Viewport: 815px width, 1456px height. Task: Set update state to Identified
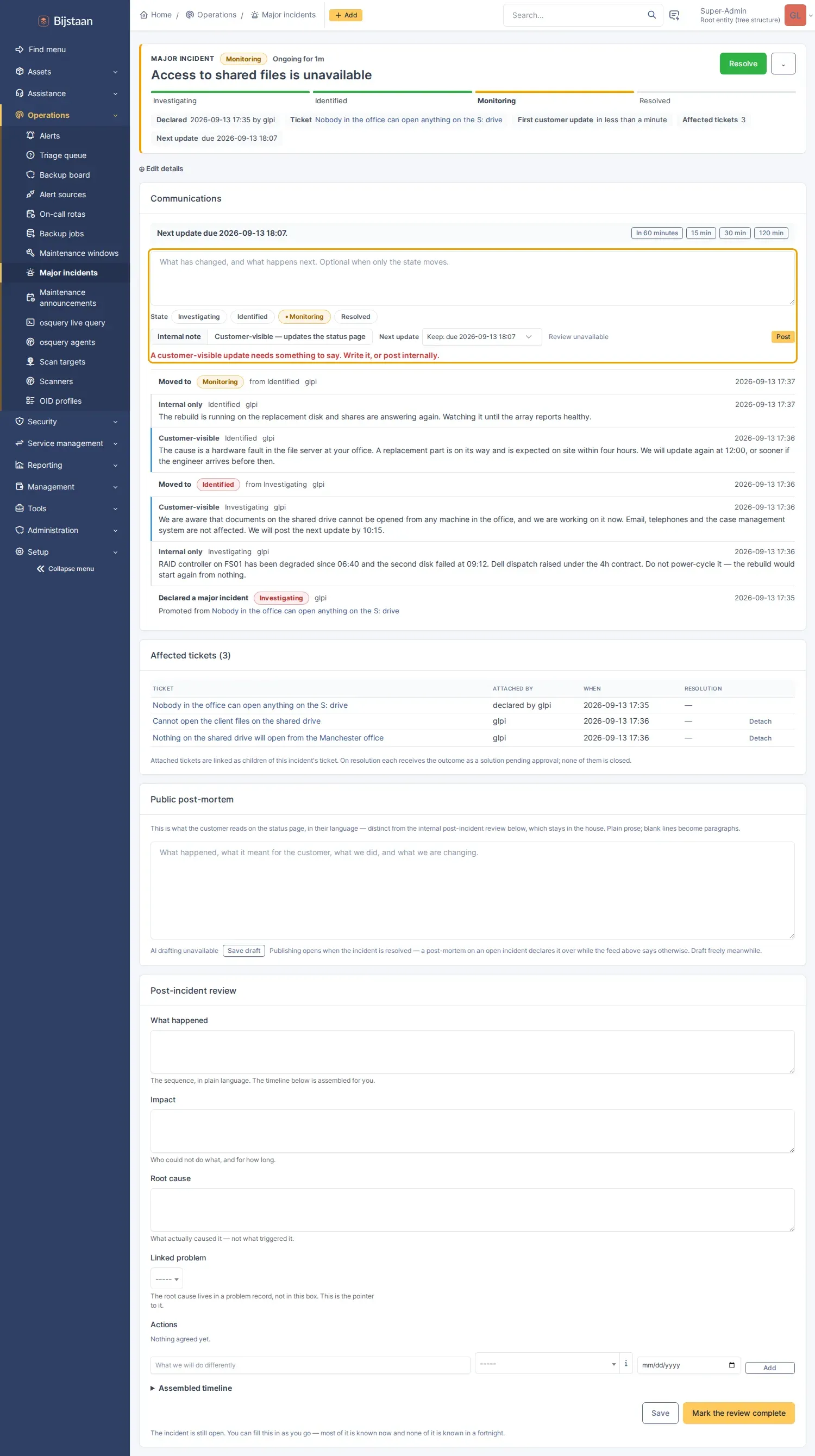click(252, 317)
